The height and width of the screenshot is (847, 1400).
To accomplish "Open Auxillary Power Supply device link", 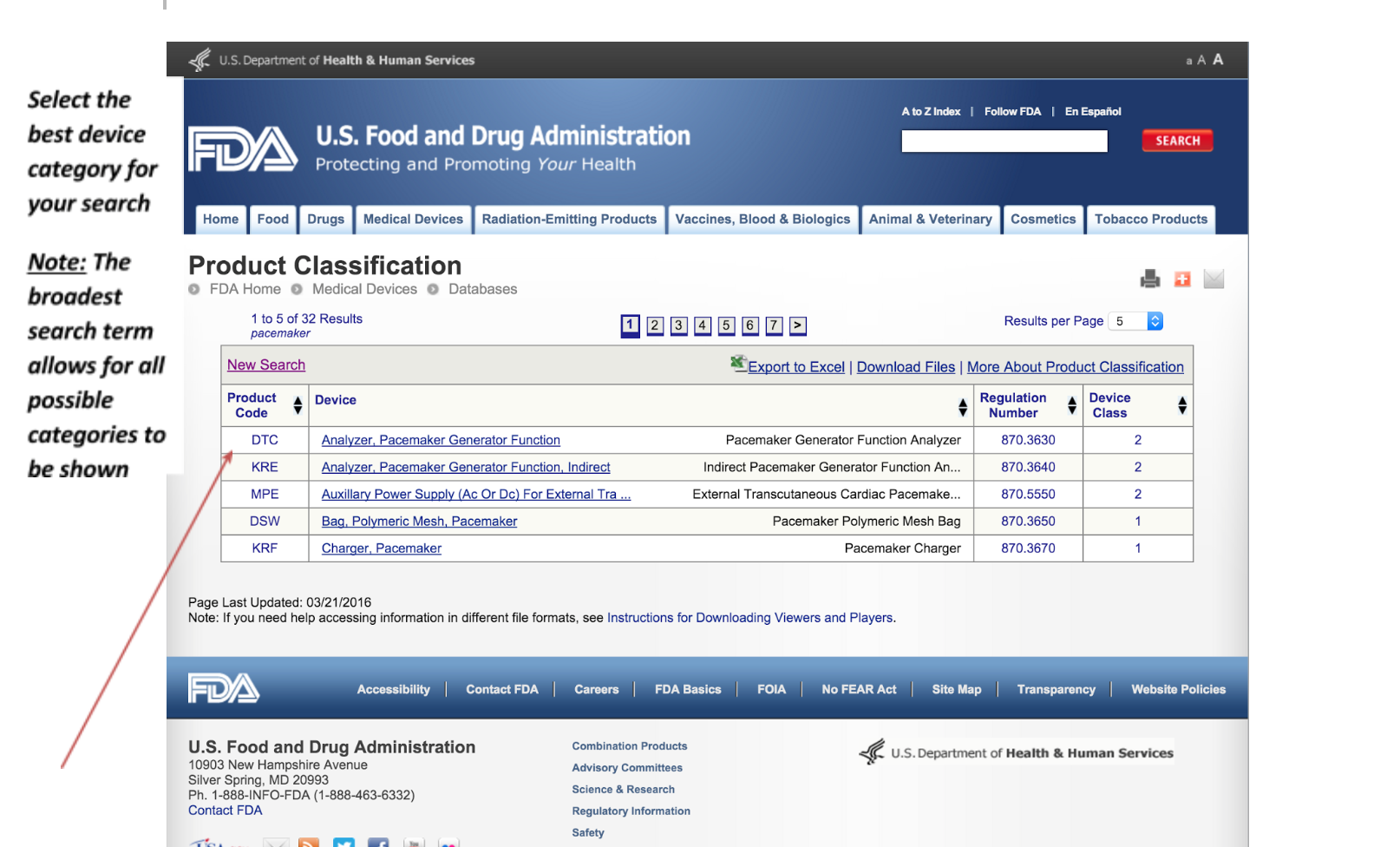I will click(476, 494).
